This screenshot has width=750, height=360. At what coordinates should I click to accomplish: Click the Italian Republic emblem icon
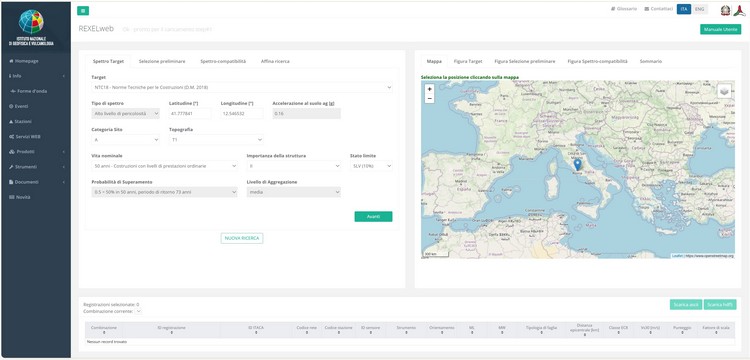[x=726, y=11]
